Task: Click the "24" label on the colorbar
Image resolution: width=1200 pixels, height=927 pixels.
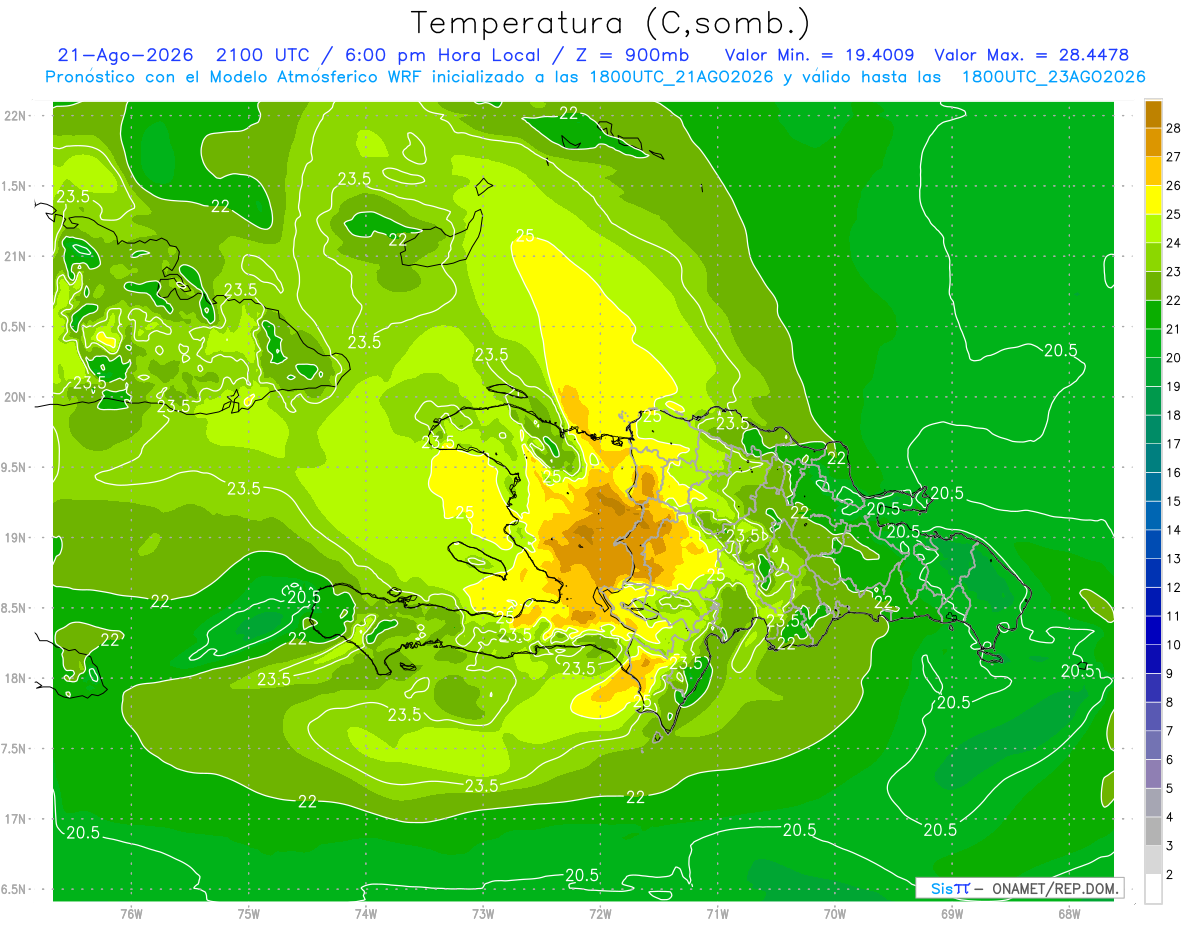Action: click(x=1174, y=243)
